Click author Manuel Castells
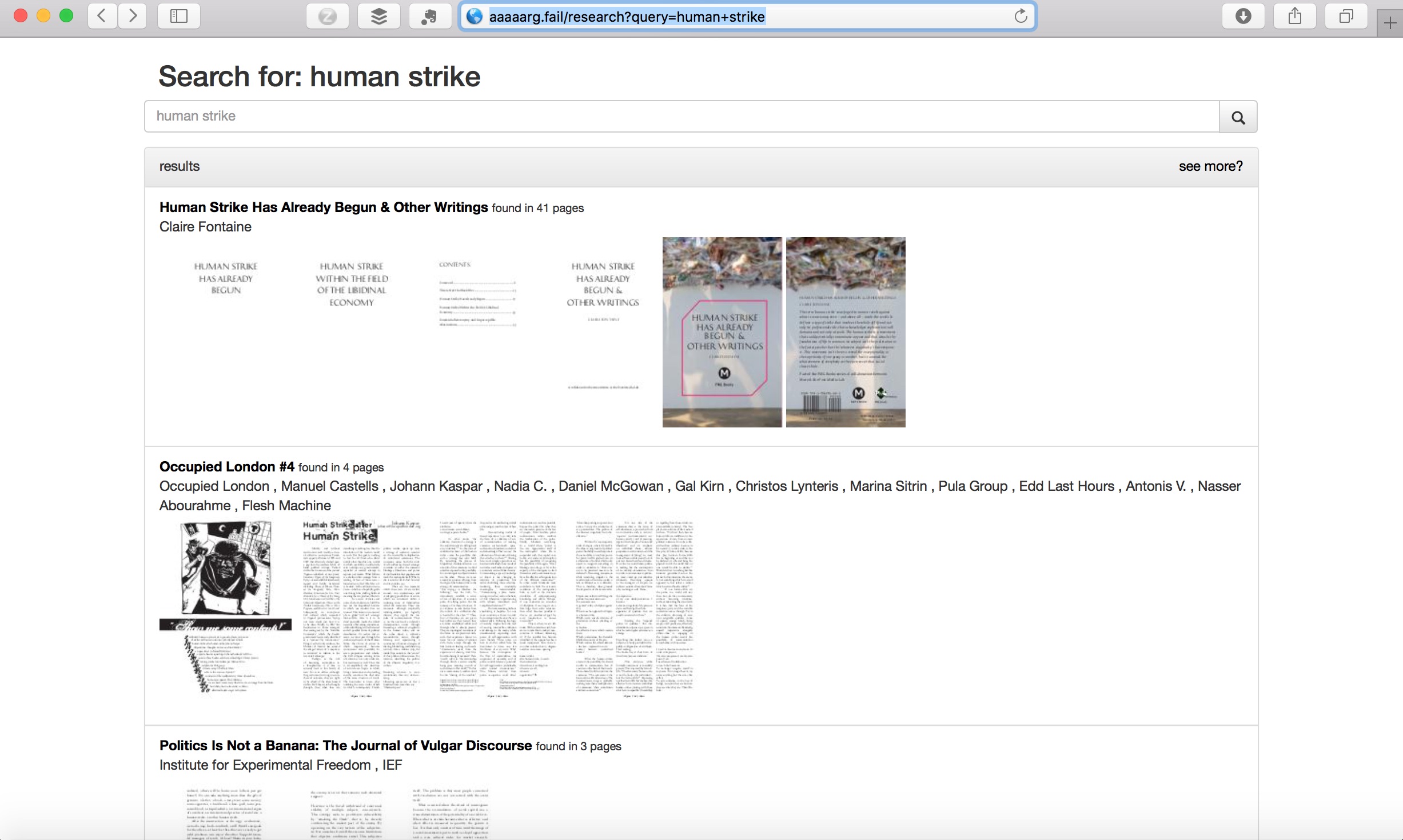The height and width of the screenshot is (840, 1403). pos(329,486)
